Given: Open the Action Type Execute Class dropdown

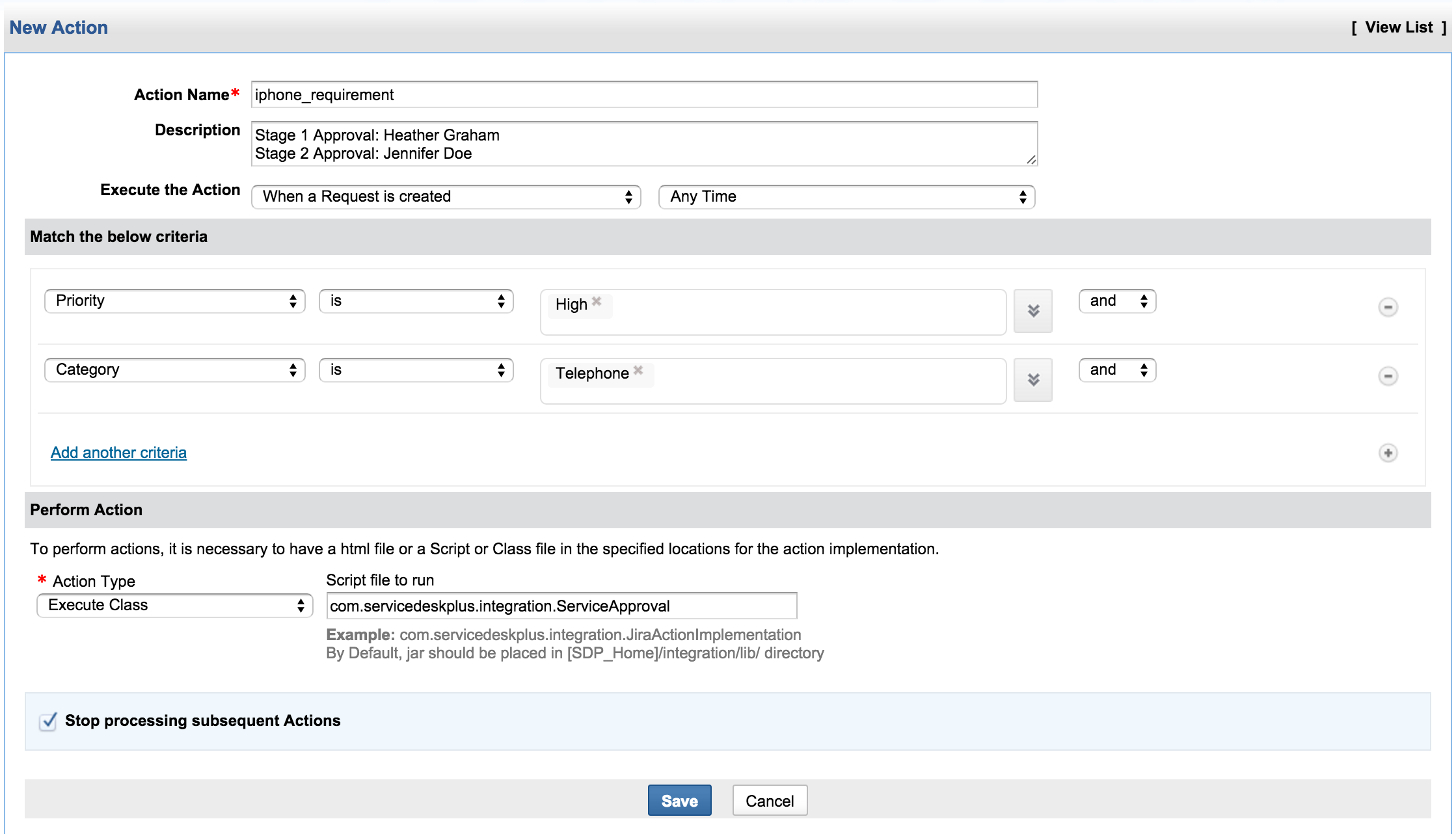Looking at the screenshot, I should click(174, 605).
